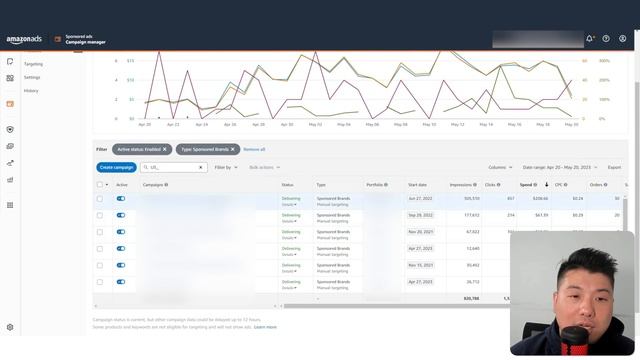
Task: Check the row starting Nov 20, 2021
Action: (100, 232)
